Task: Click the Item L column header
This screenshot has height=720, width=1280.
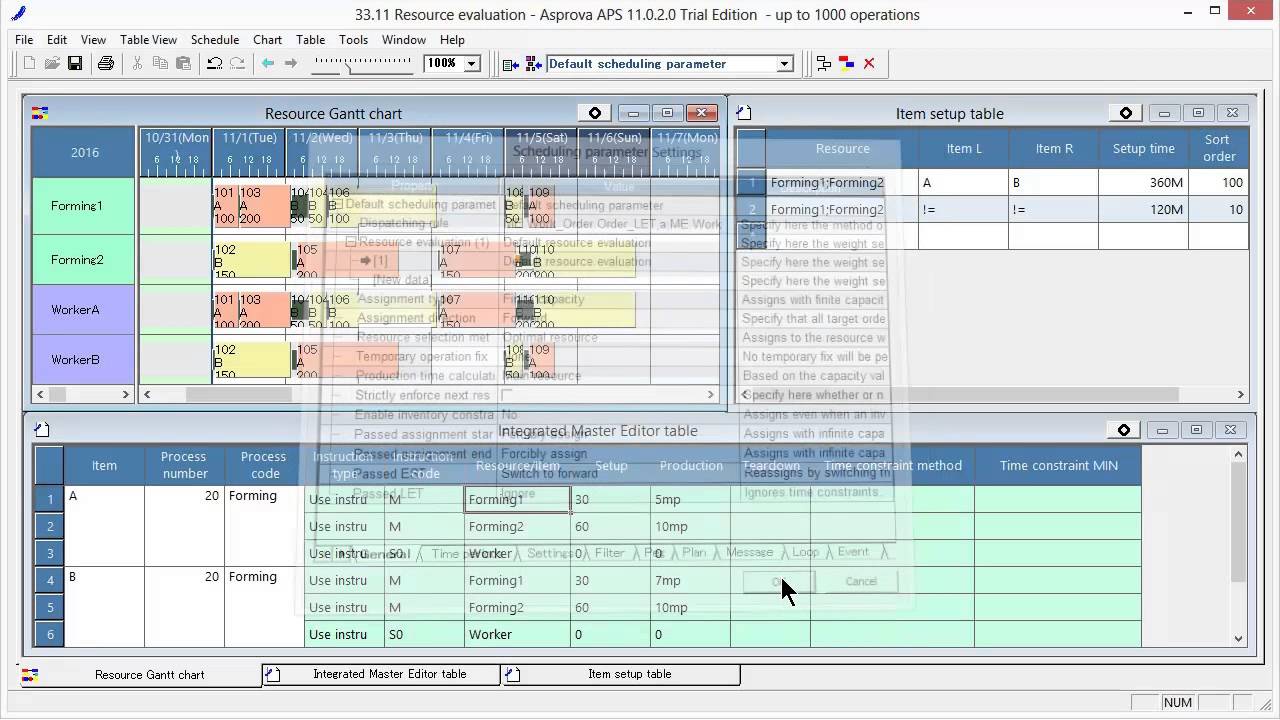Action: click(x=964, y=148)
